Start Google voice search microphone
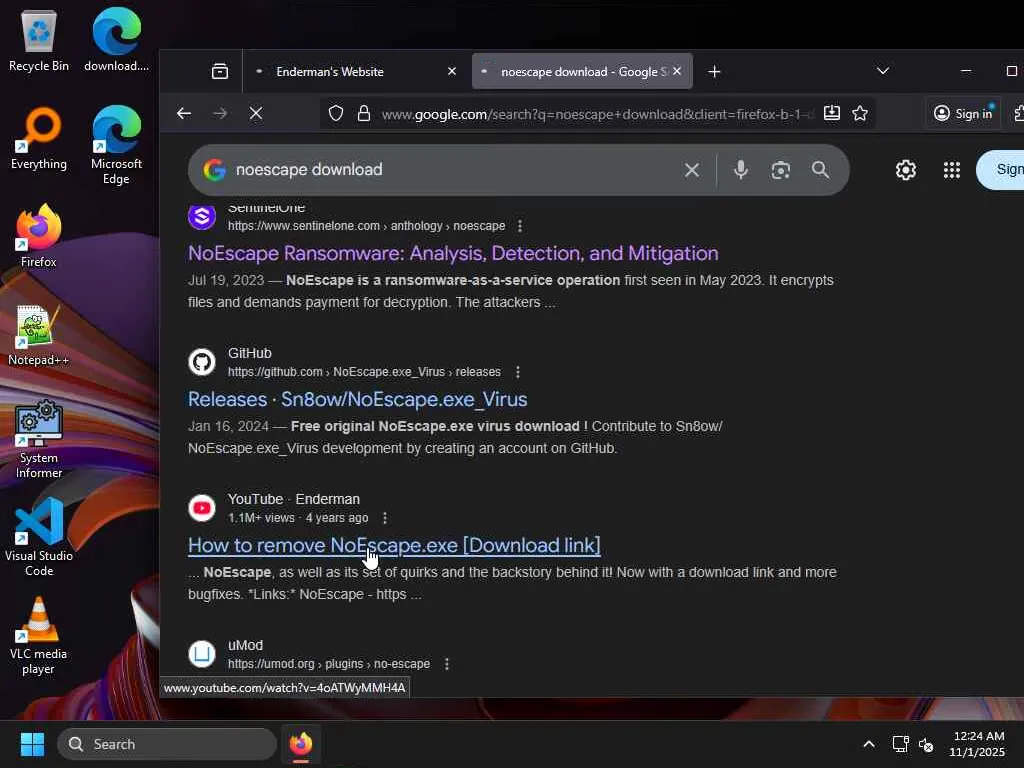1024x768 pixels. [741, 170]
